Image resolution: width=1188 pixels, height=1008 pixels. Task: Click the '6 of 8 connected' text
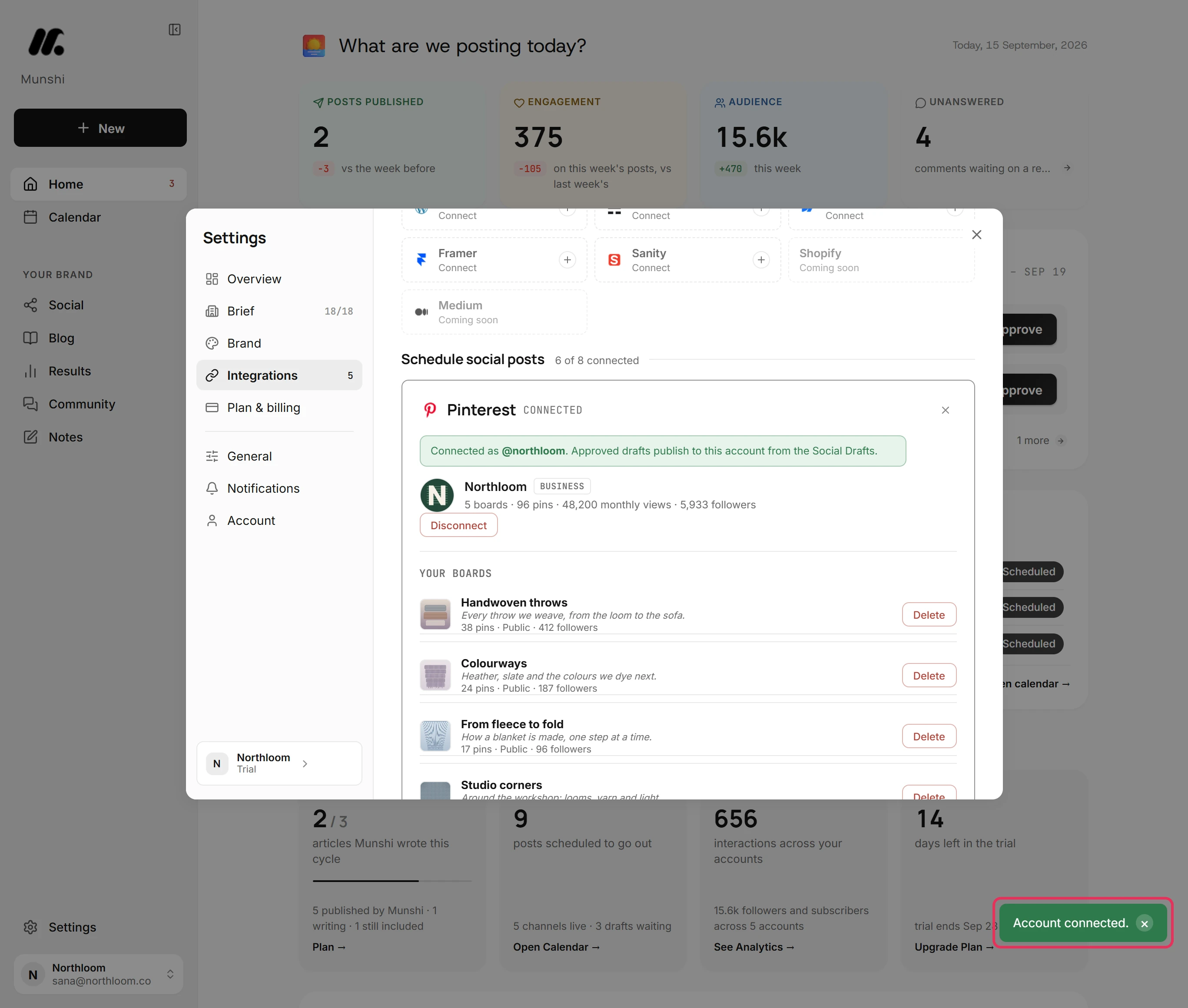pos(597,361)
